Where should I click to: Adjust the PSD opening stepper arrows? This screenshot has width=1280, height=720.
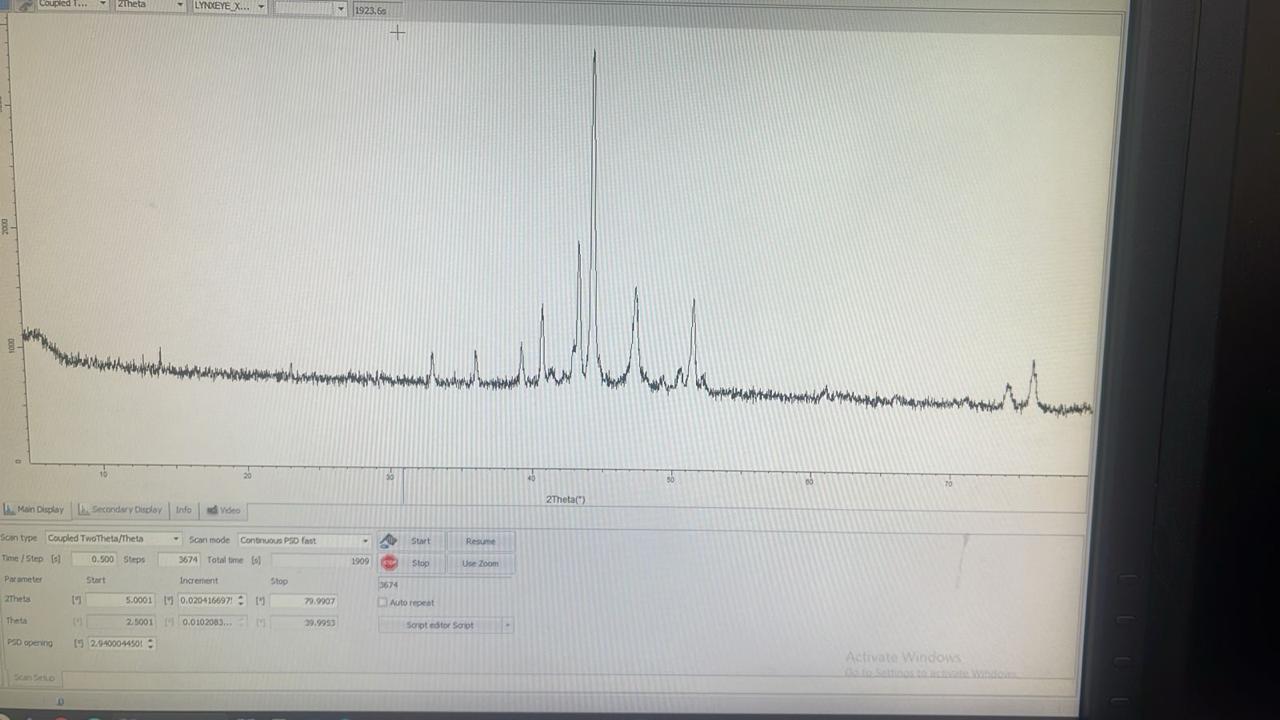pos(151,643)
